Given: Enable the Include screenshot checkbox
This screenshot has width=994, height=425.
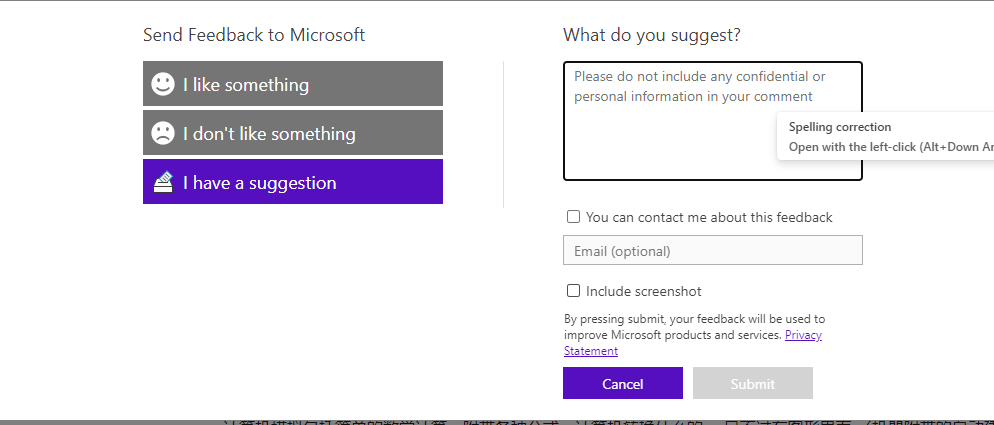Looking at the screenshot, I should click(574, 291).
